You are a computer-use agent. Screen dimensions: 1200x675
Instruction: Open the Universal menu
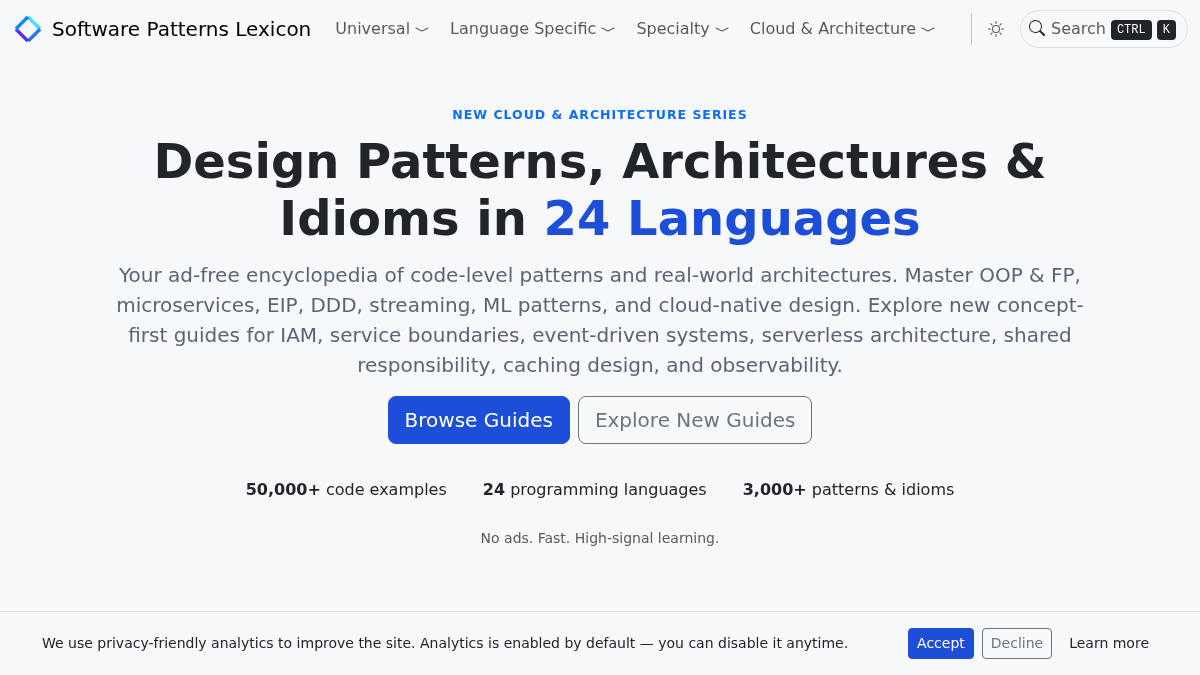[382, 29]
